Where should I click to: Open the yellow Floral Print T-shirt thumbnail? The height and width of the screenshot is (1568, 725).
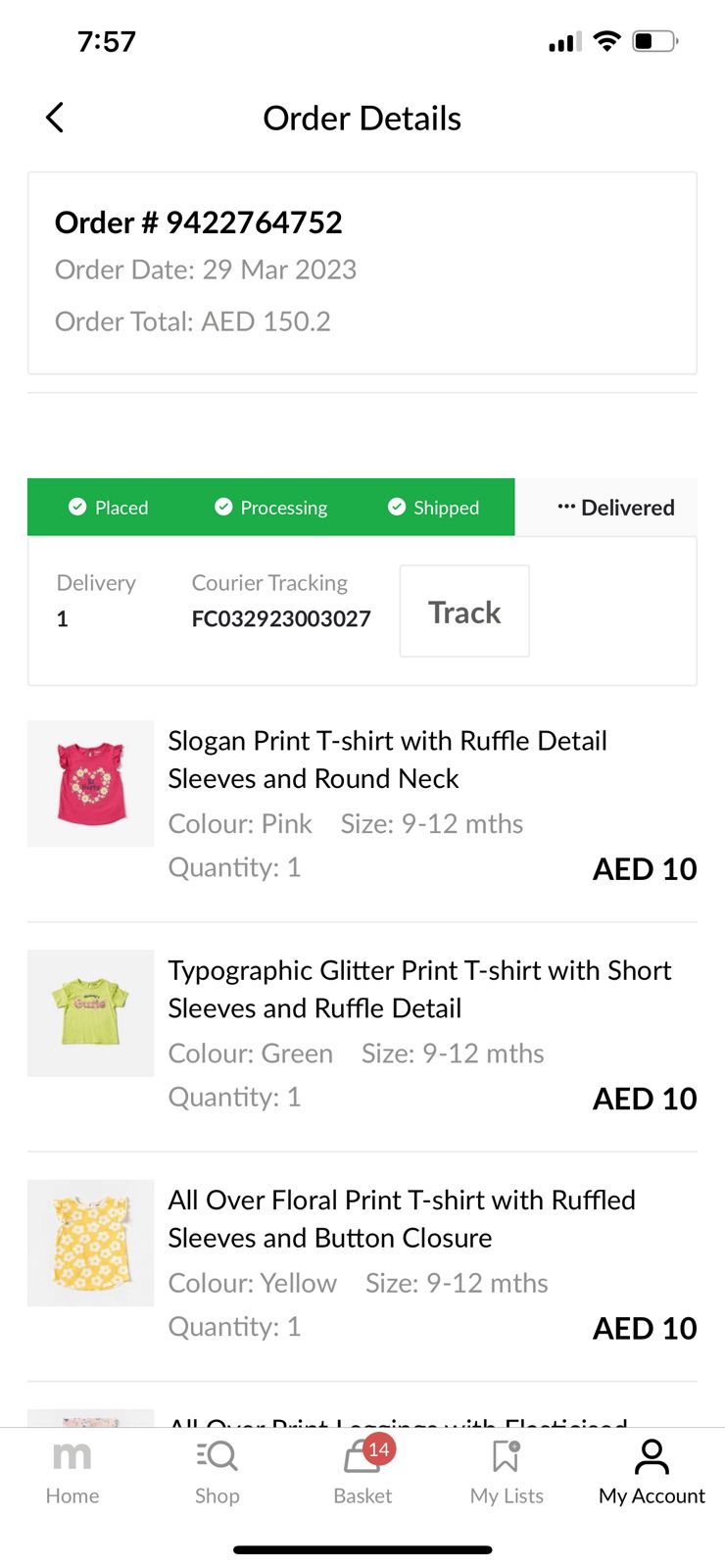click(90, 1243)
